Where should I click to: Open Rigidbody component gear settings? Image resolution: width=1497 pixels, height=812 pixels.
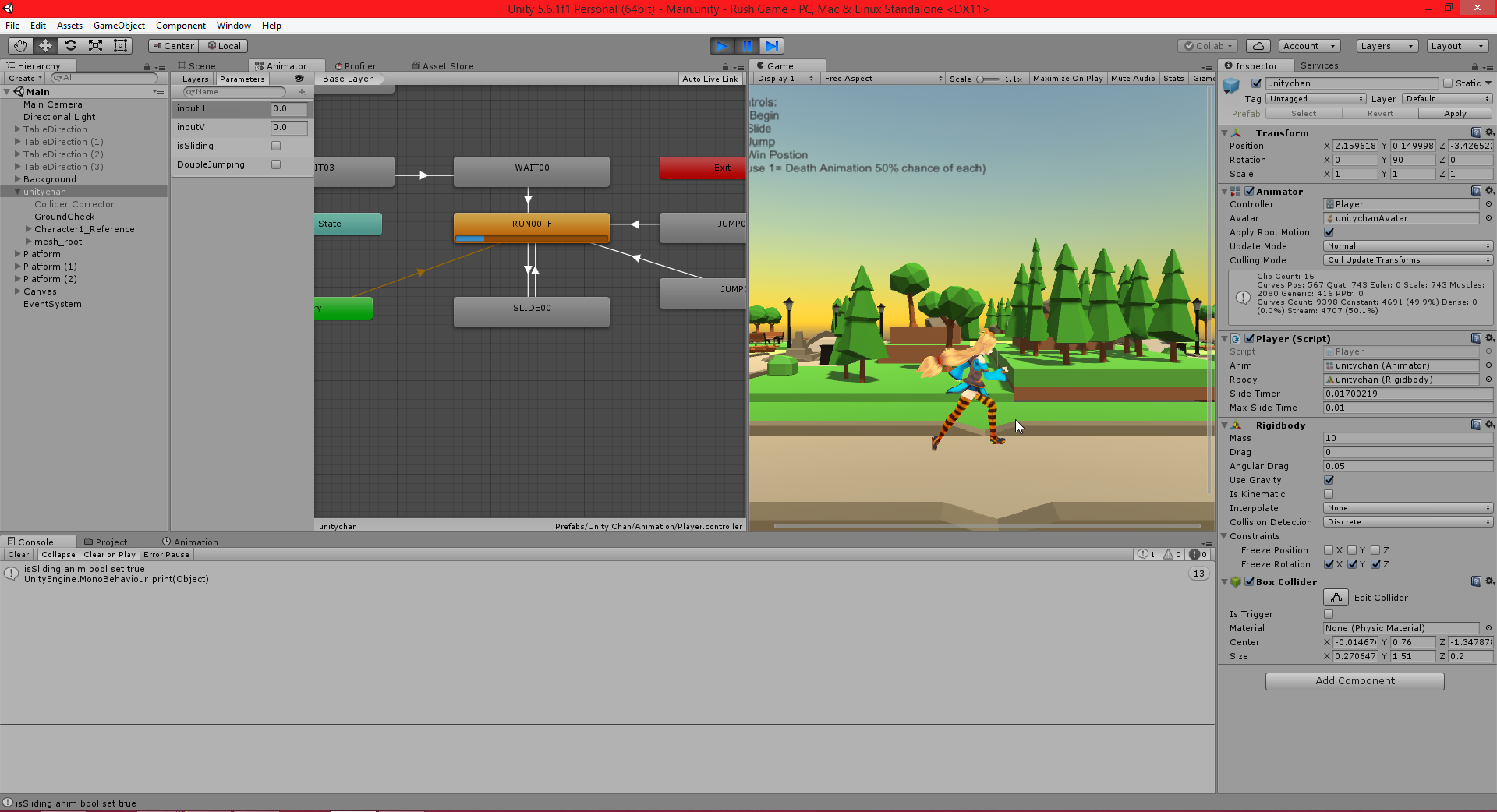(1489, 425)
